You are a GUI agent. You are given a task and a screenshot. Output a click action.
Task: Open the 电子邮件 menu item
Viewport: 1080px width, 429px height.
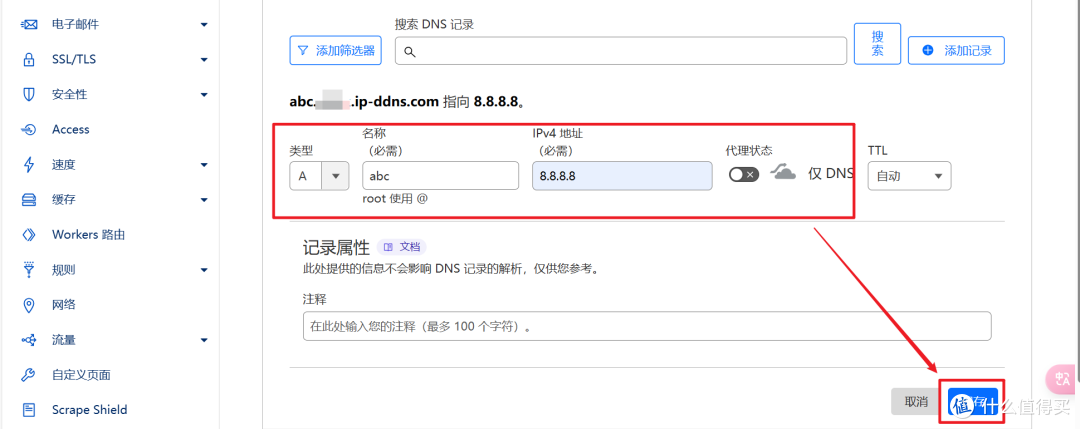tap(75, 24)
